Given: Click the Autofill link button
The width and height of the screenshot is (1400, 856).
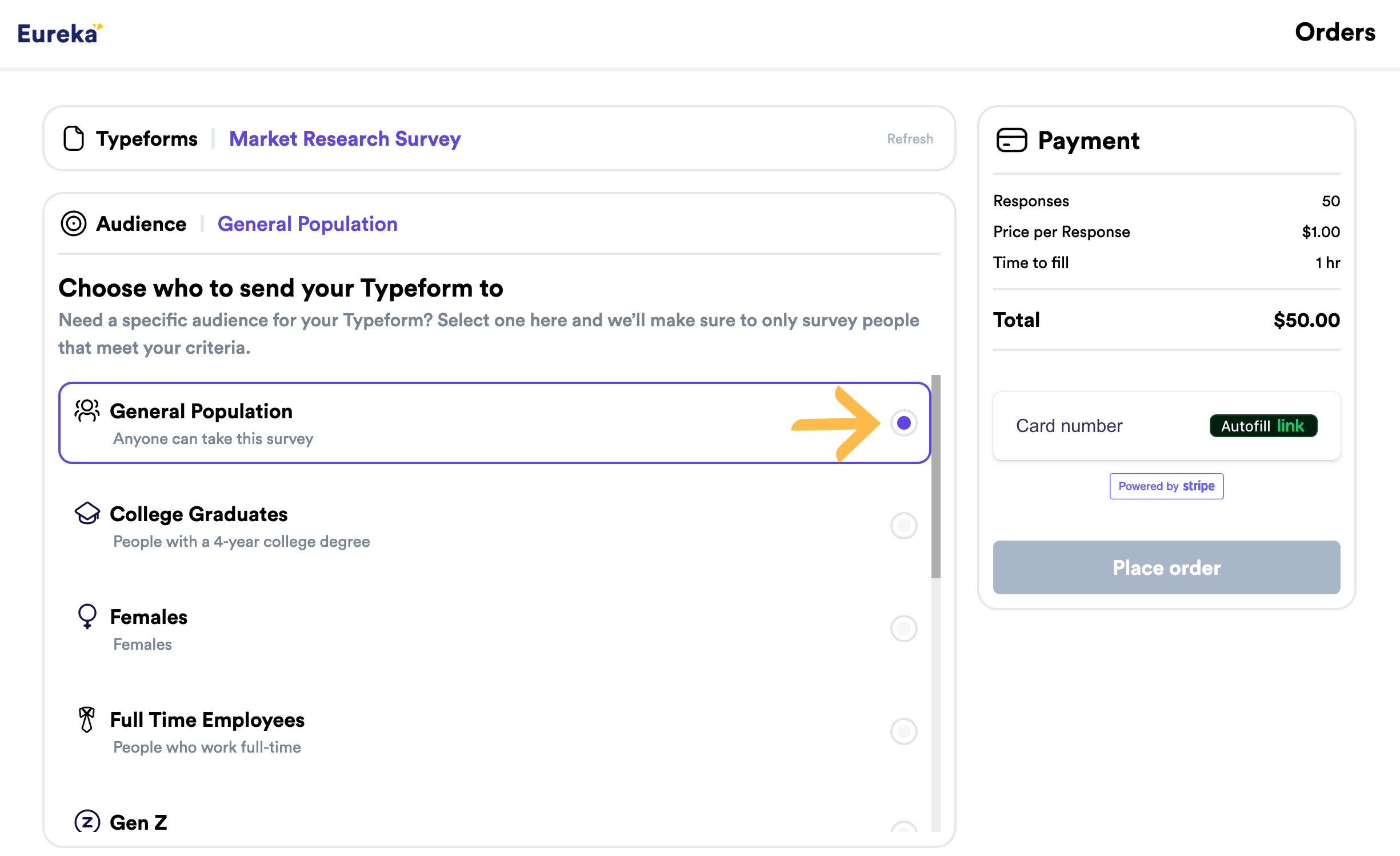Looking at the screenshot, I should (1263, 426).
